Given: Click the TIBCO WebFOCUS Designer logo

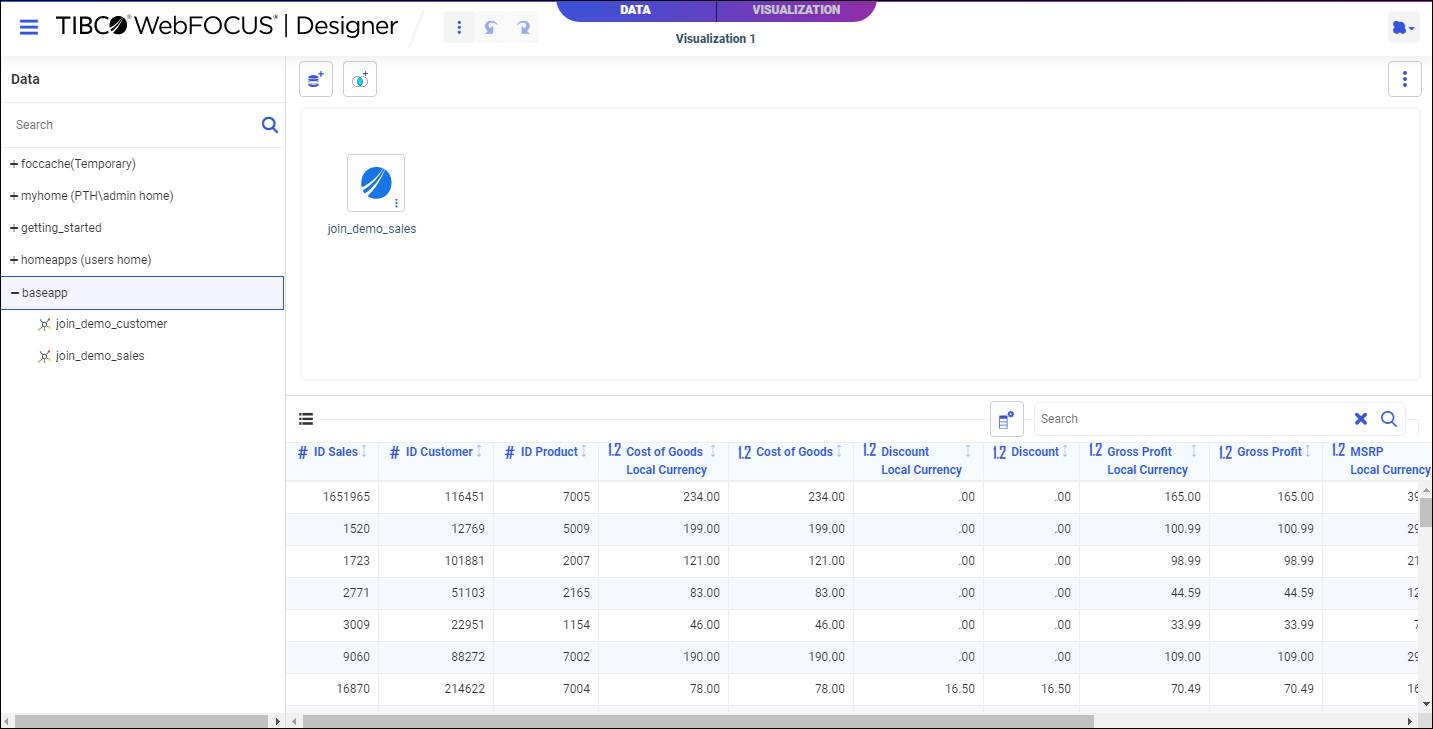Looking at the screenshot, I should pyautogui.click(x=226, y=27).
